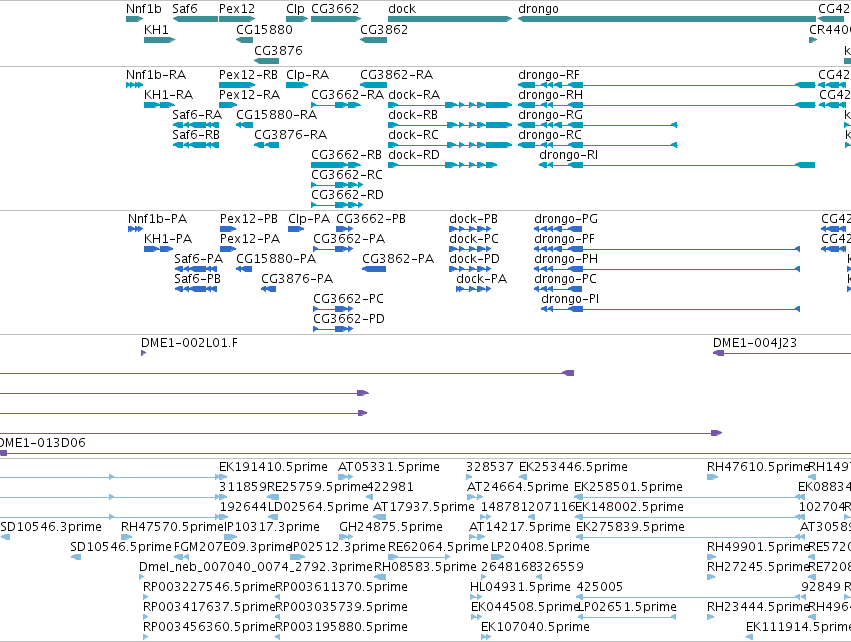Select the KH1-RA transcript label
This screenshot has width=851, height=642.
point(168,94)
